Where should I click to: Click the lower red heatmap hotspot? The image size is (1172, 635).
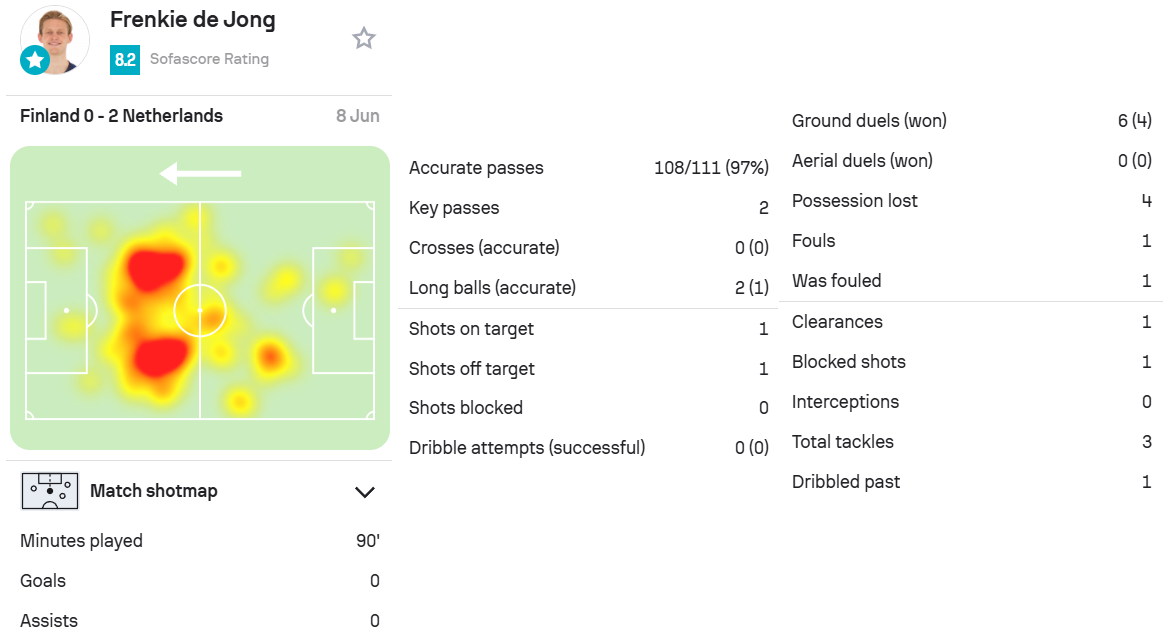pyautogui.click(x=160, y=356)
